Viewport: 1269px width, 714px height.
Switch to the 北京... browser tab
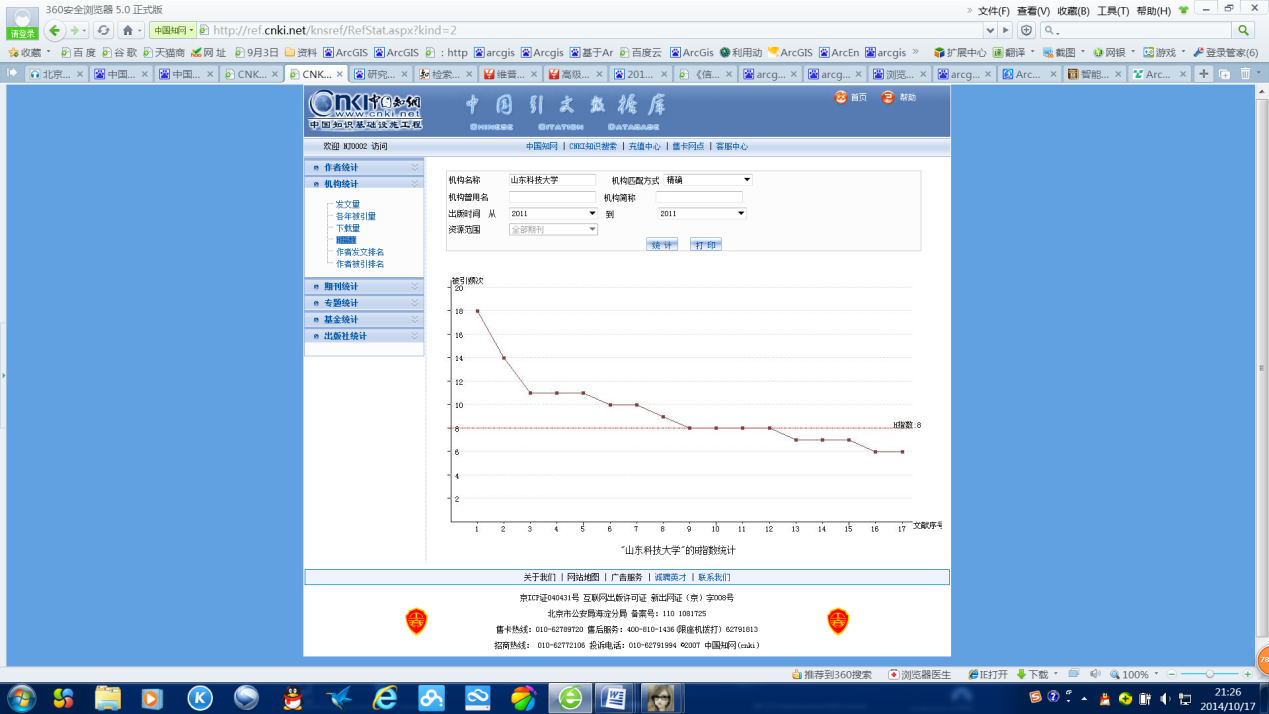click(56, 74)
